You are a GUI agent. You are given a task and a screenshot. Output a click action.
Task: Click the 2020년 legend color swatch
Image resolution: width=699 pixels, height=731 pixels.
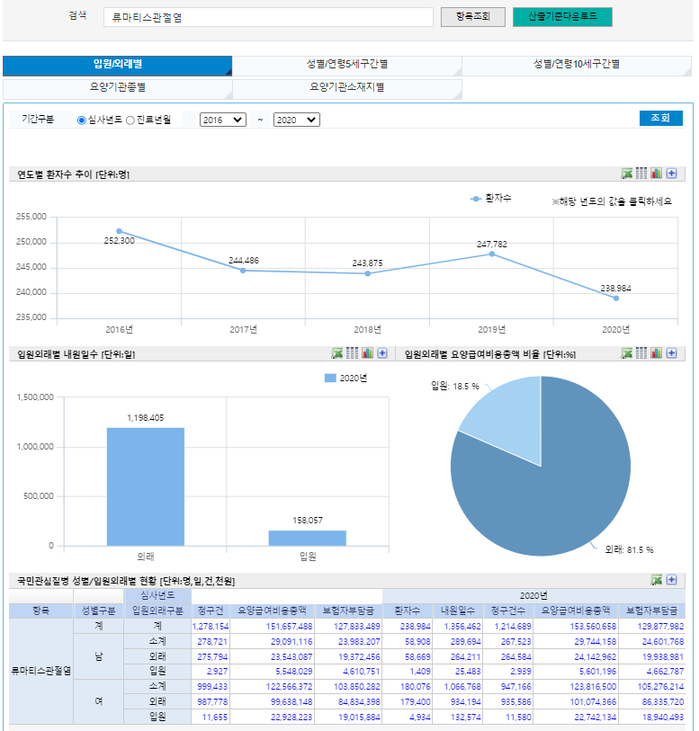[331, 378]
